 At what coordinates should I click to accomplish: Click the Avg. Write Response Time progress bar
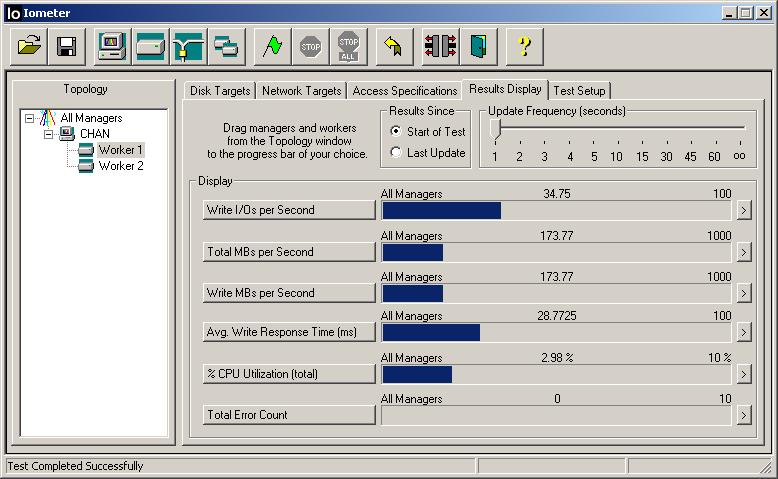[556, 332]
